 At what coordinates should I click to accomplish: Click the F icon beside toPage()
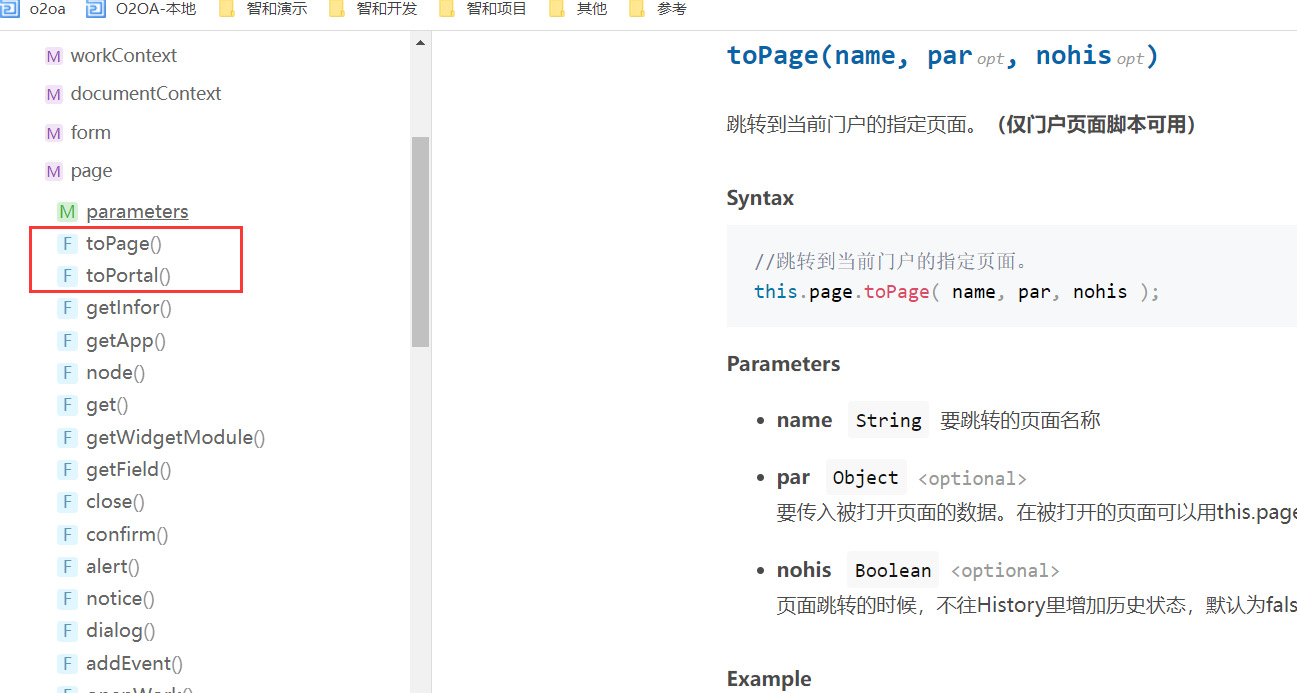pos(67,243)
